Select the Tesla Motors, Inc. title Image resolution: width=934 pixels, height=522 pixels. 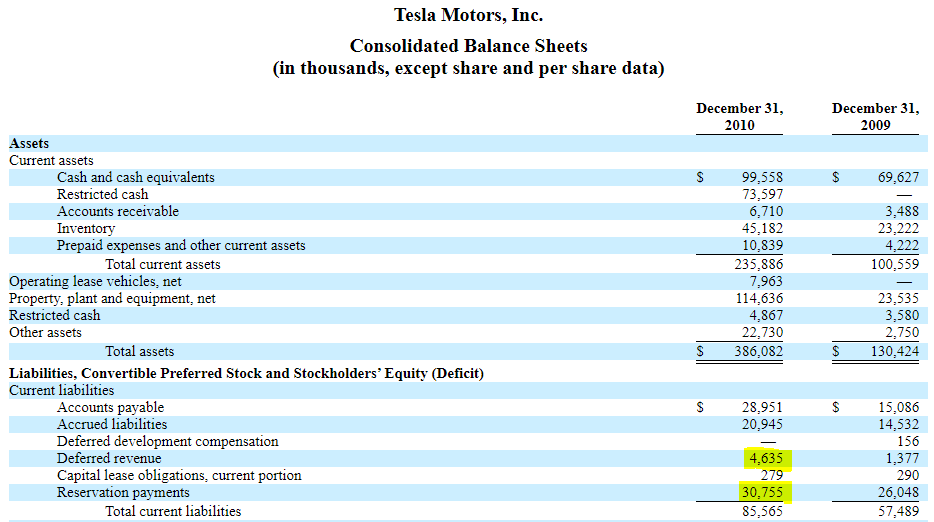coord(468,15)
